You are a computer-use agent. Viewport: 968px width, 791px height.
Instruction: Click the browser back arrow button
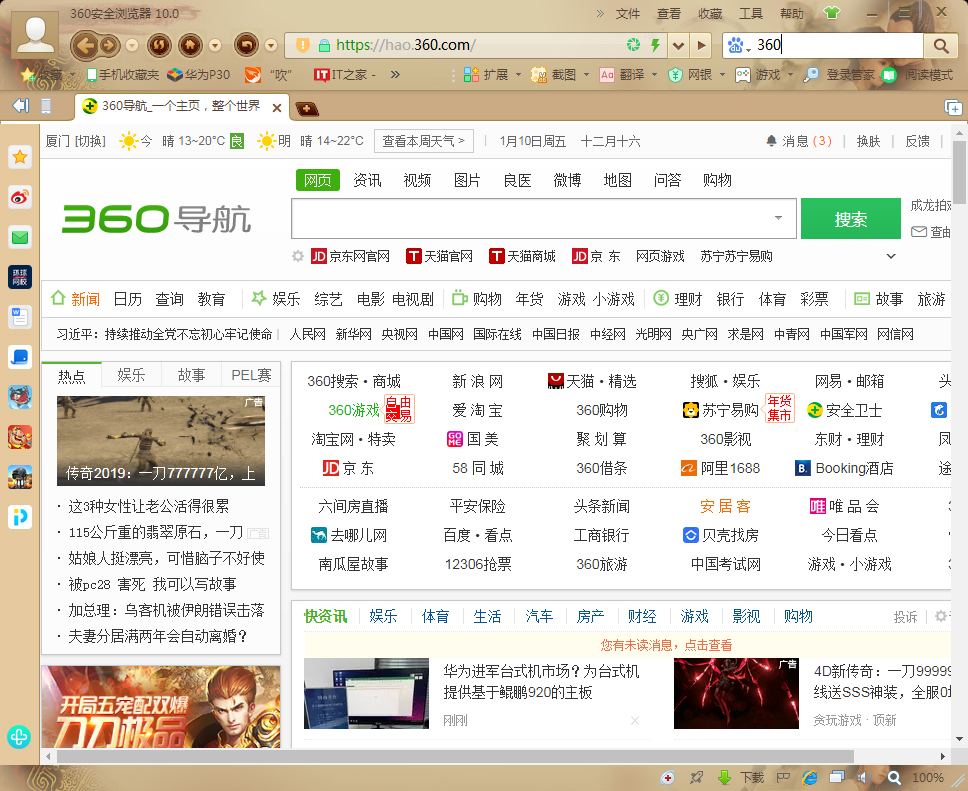[x=84, y=45]
